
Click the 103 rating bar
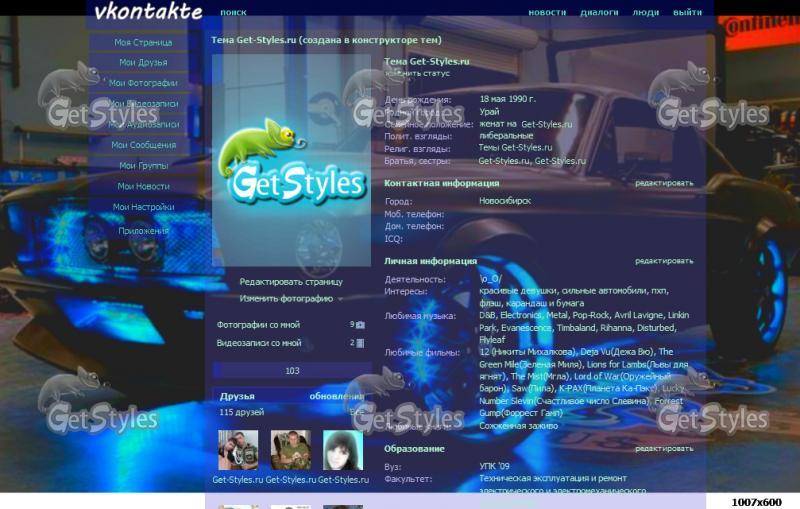tap(292, 371)
